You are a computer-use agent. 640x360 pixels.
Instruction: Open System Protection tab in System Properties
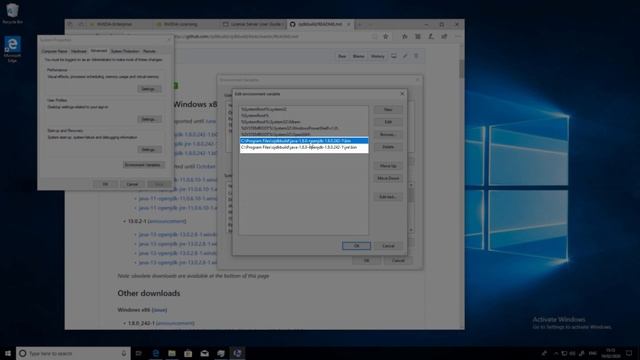click(x=125, y=51)
